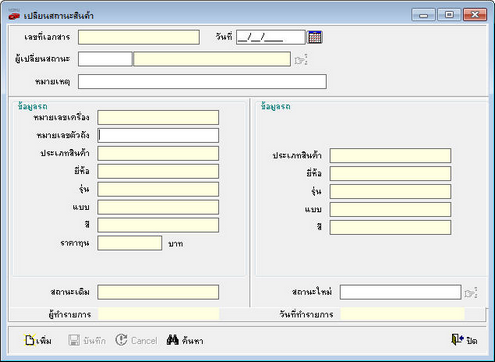Maximize the เปลี่ยนสถานะสินค้า window
Screen dimensions: 495x362
pos(449,15)
